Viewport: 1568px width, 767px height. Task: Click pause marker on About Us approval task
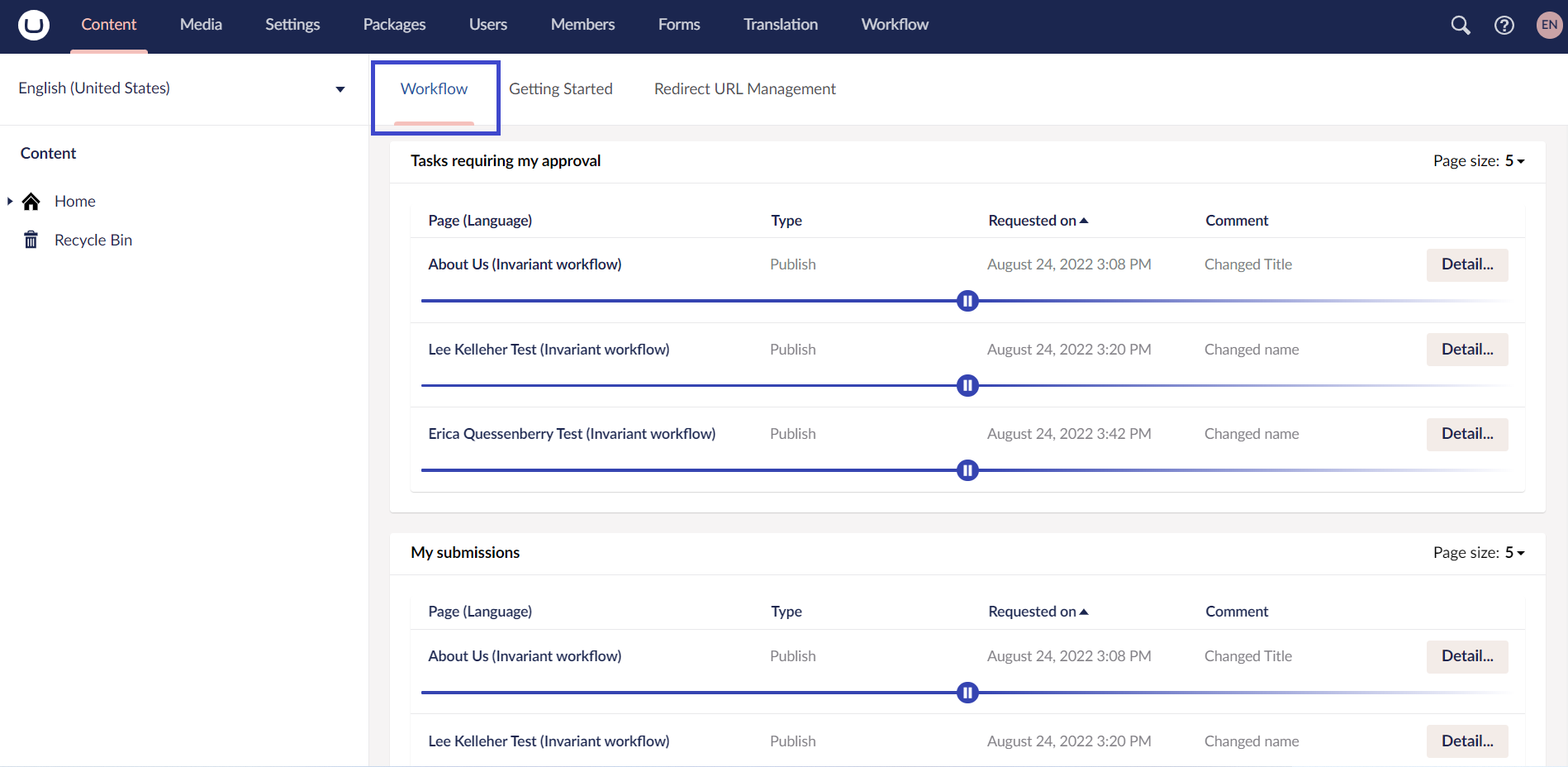[967, 301]
